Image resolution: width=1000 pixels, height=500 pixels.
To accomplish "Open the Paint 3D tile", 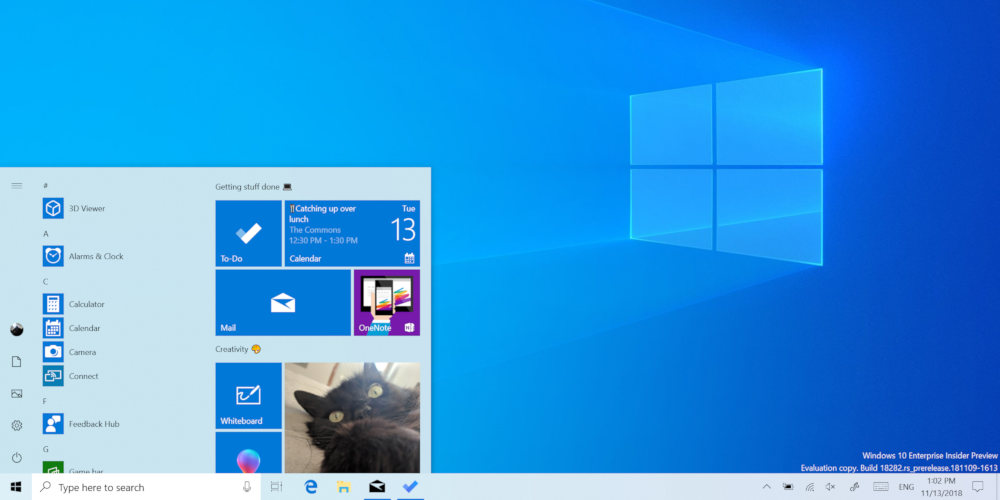I will (x=249, y=452).
